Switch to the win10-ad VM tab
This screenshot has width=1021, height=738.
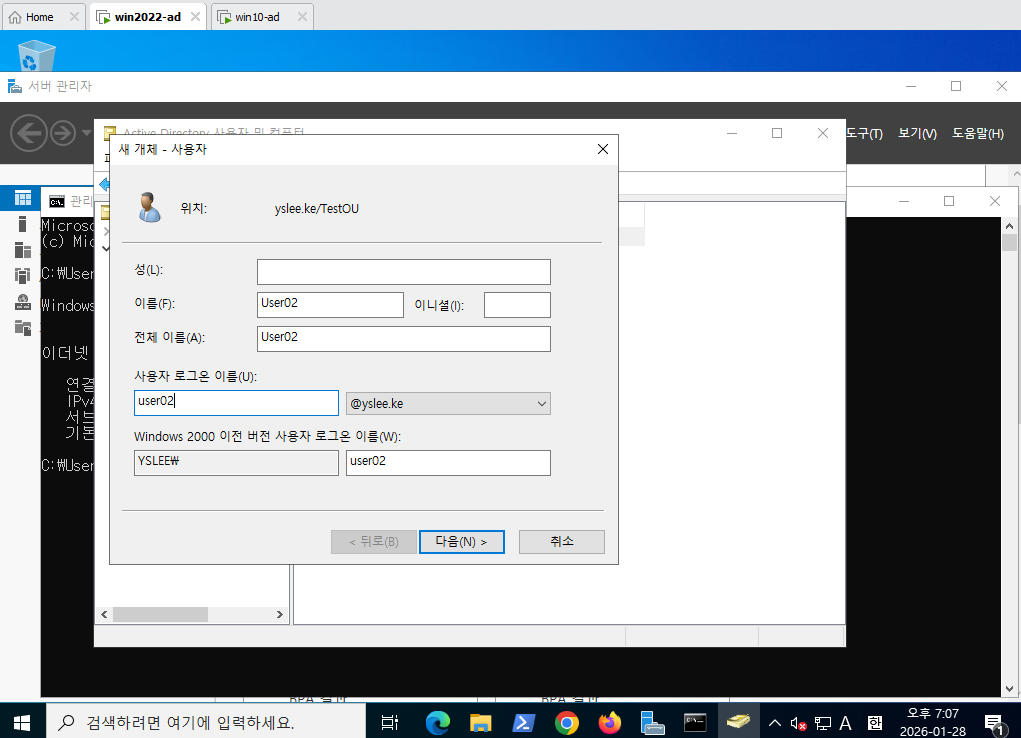257,17
